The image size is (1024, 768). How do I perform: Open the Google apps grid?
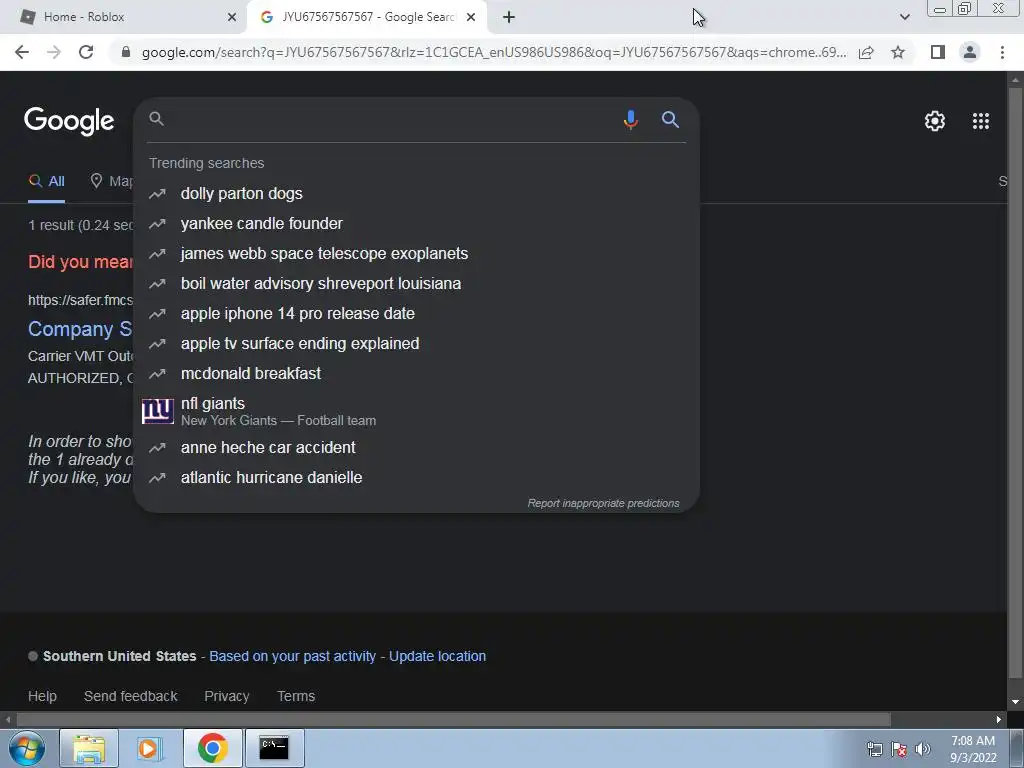(x=980, y=121)
